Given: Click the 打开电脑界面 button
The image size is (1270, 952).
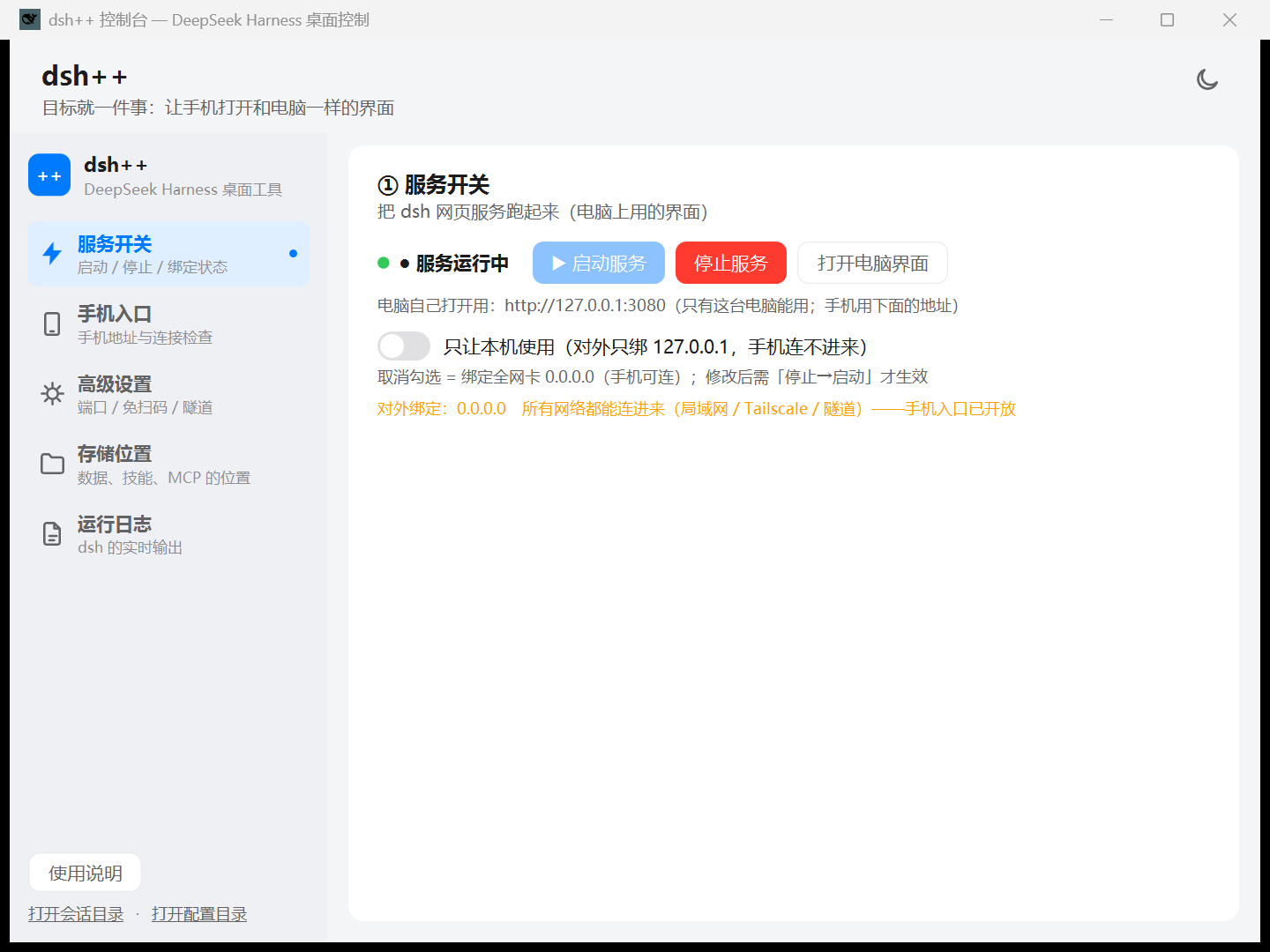Looking at the screenshot, I should coord(872,263).
